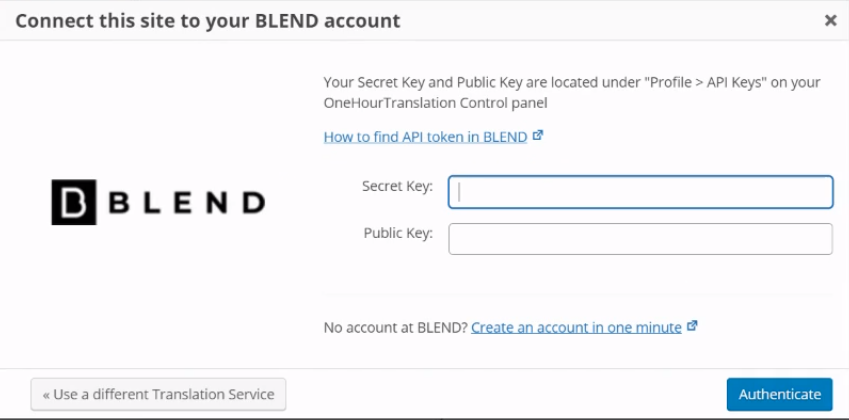Close the BLEND connection dialog
The width and height of the screenshot is (849, 420).
click(830, 21)
